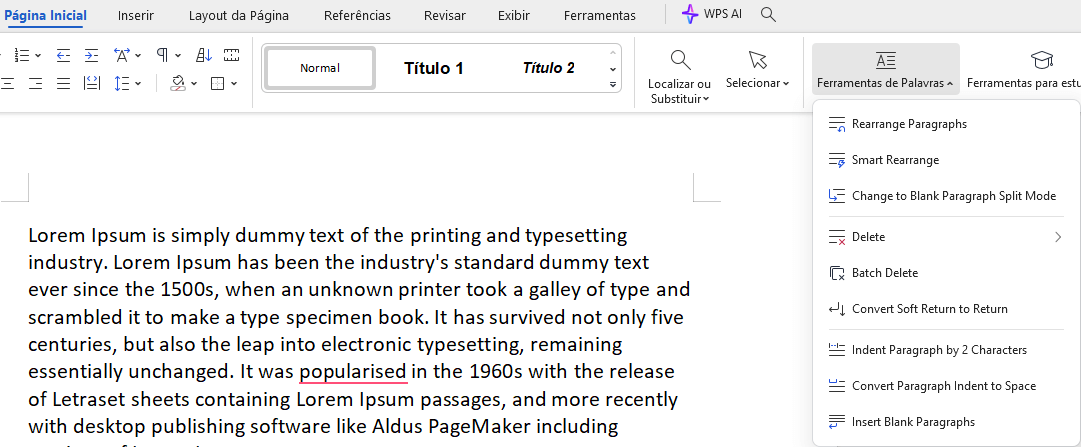Click the sort text icon
Screen dimensions: 1081x447
[x=204, y=54]
